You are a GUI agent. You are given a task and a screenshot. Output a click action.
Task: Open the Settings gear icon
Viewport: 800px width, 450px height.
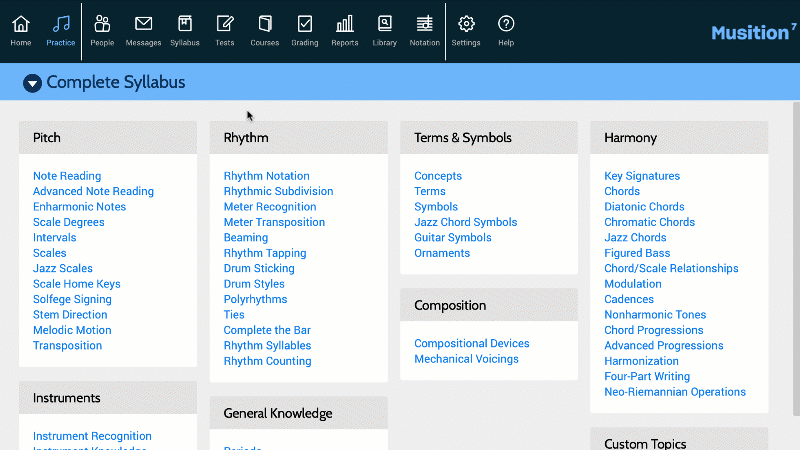coord(466,24)
